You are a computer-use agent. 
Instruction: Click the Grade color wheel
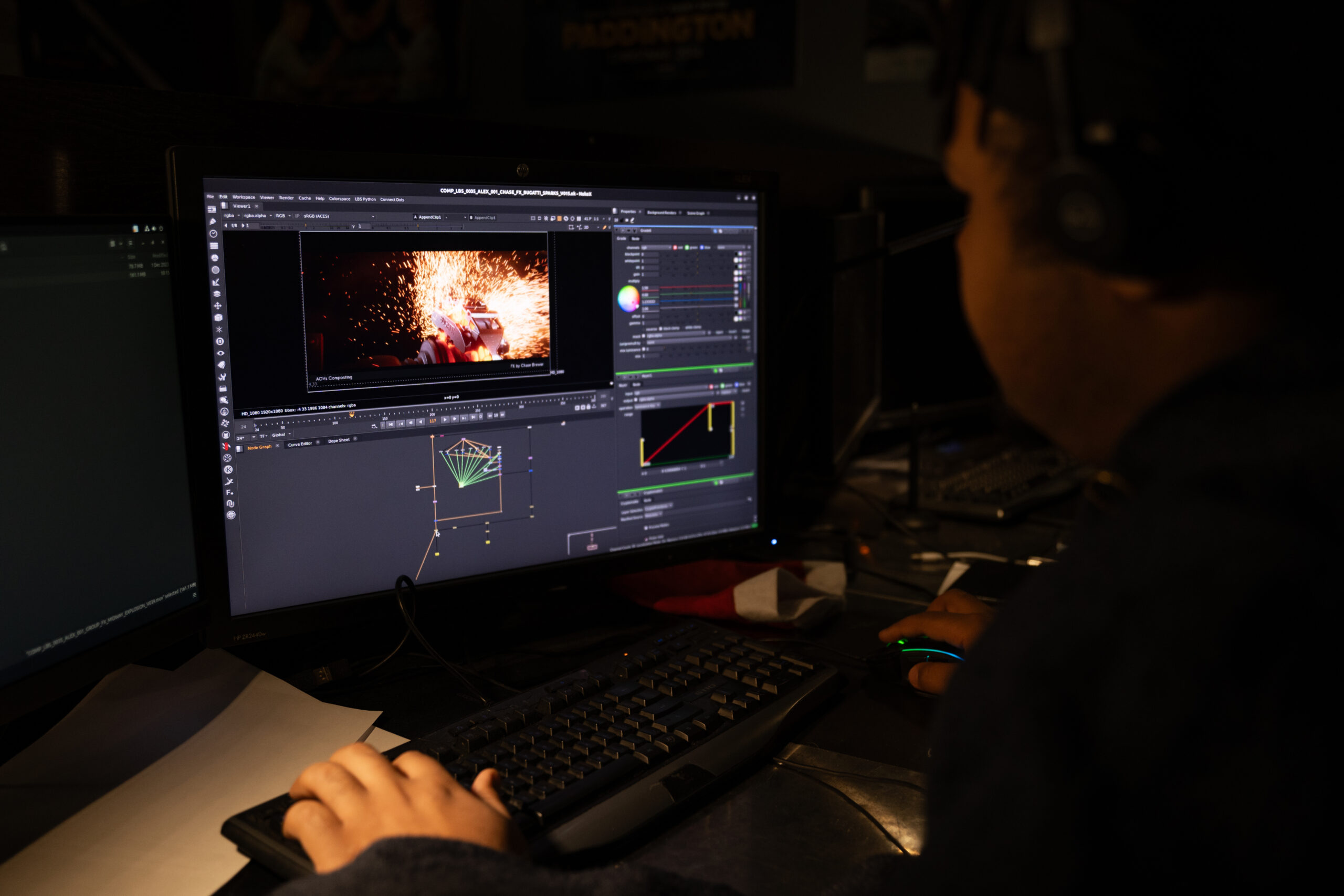tap(628, 298)
